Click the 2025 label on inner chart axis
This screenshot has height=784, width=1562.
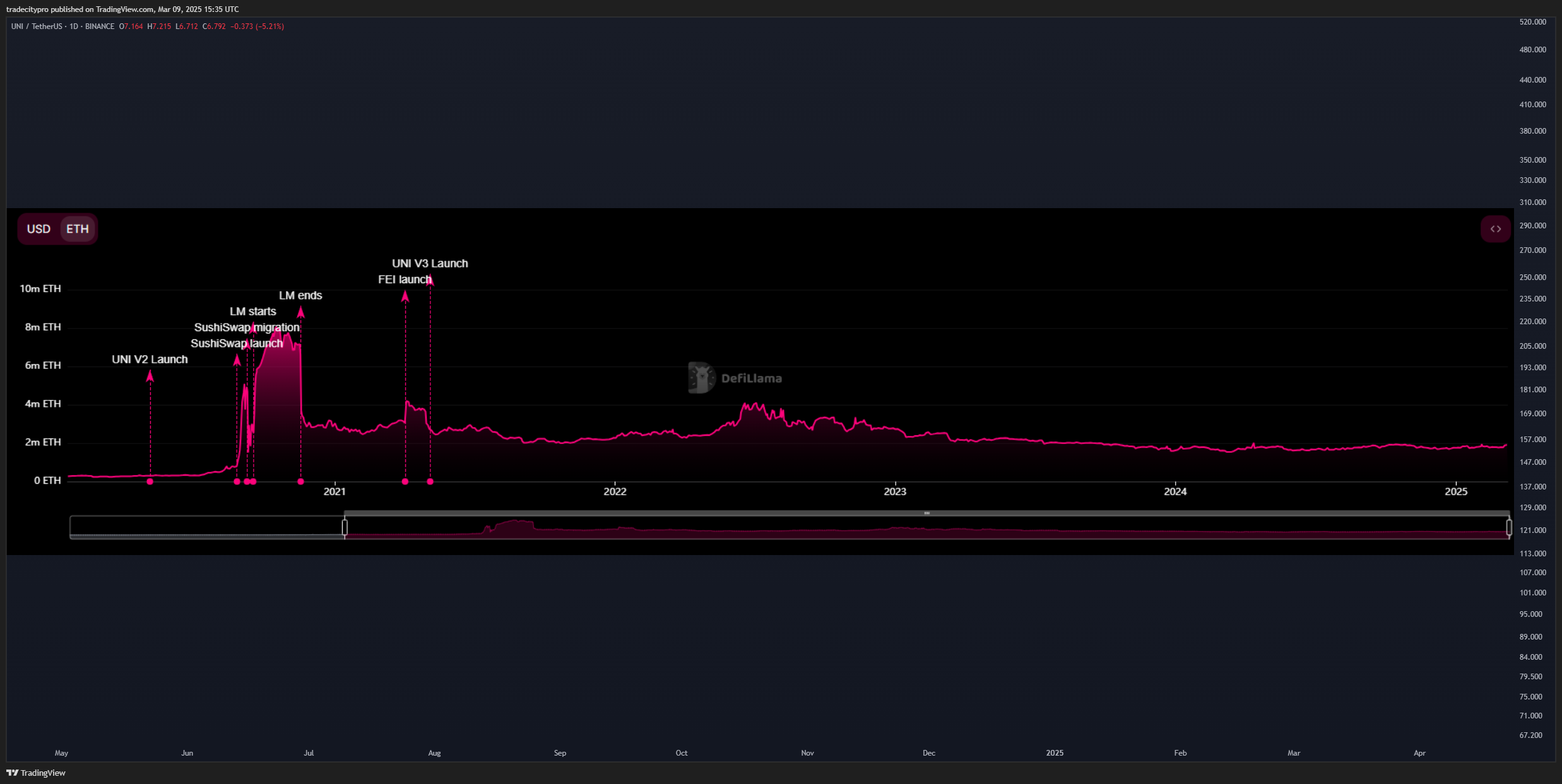[x=1456, y=492]
